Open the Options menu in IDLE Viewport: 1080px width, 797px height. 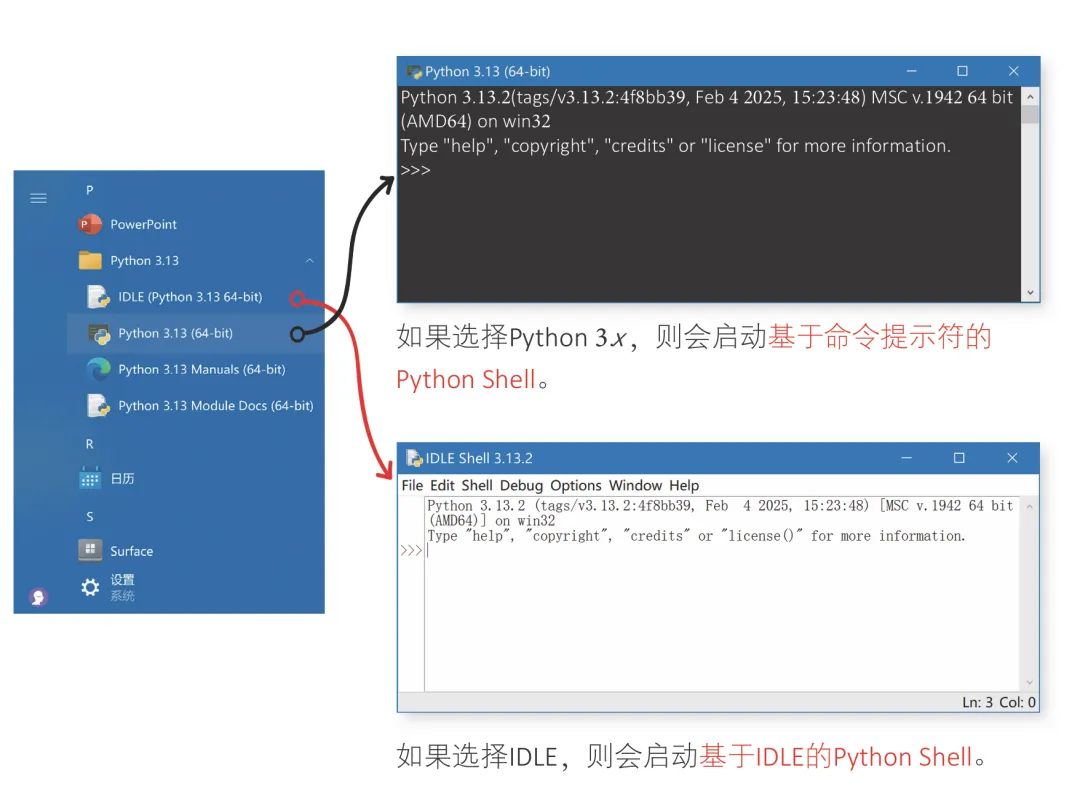click(x=576, y=486)
